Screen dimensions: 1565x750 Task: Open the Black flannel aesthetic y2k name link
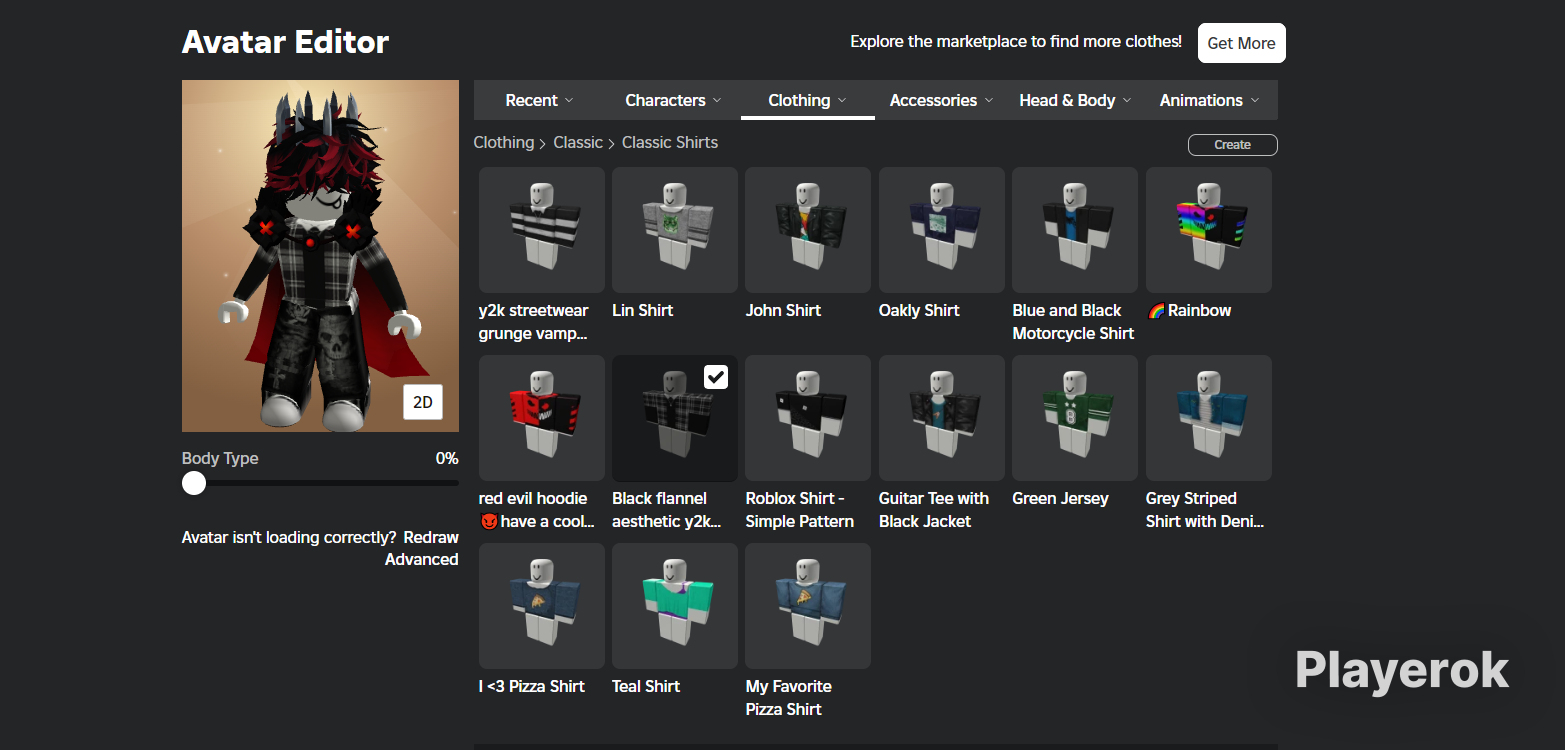tap(666, 509)
